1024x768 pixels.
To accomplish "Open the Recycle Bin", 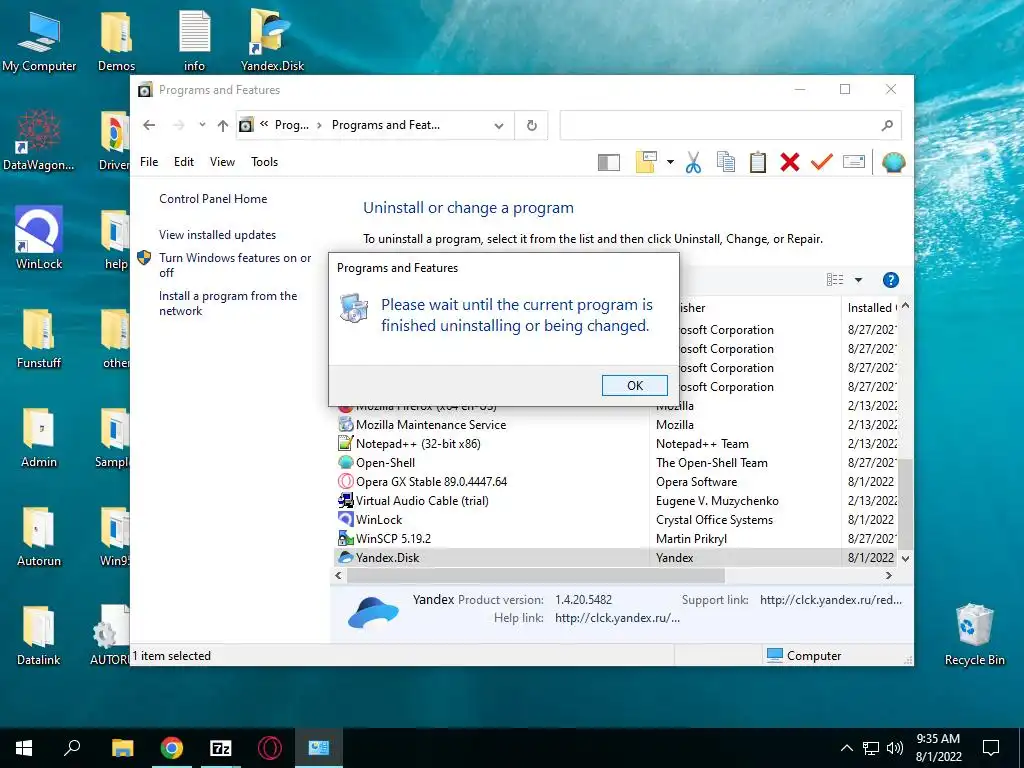I will click(x=974, y=635).
